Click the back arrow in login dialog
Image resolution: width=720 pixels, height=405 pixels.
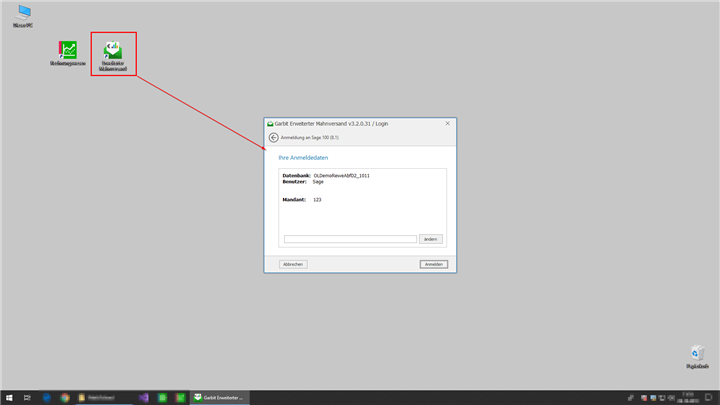coord(273,137)
